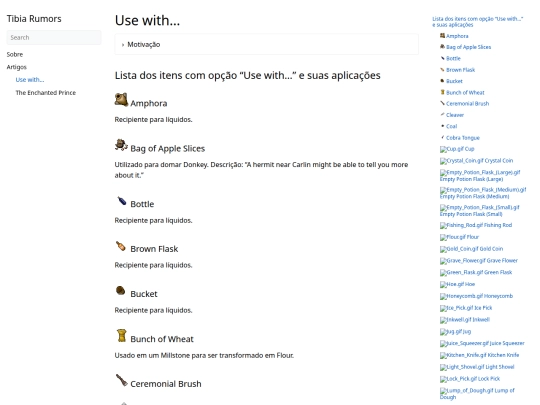Go to Bucket in table of contents

point(451,81)
